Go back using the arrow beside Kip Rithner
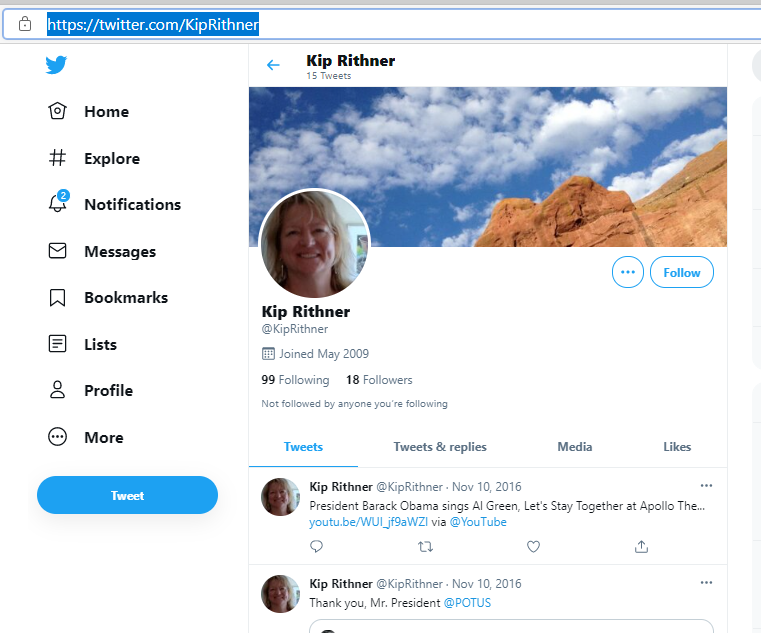 [273, 65]
